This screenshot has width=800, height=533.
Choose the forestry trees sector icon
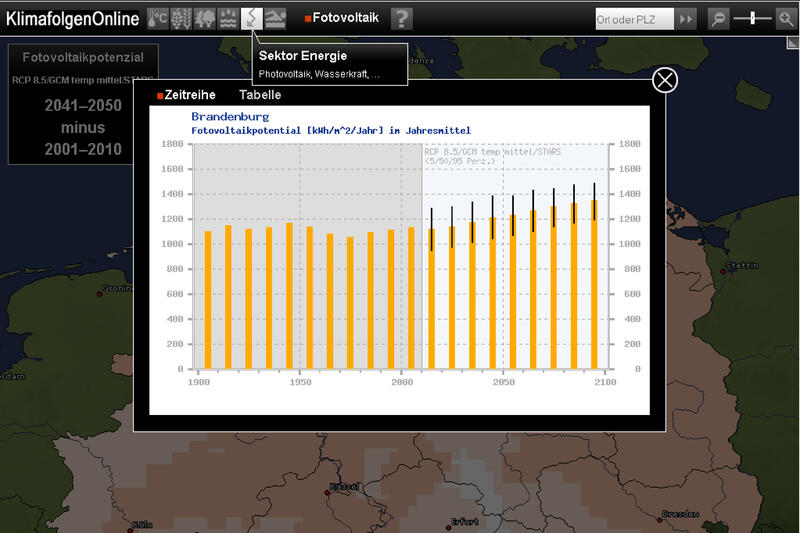coord(204,18)
